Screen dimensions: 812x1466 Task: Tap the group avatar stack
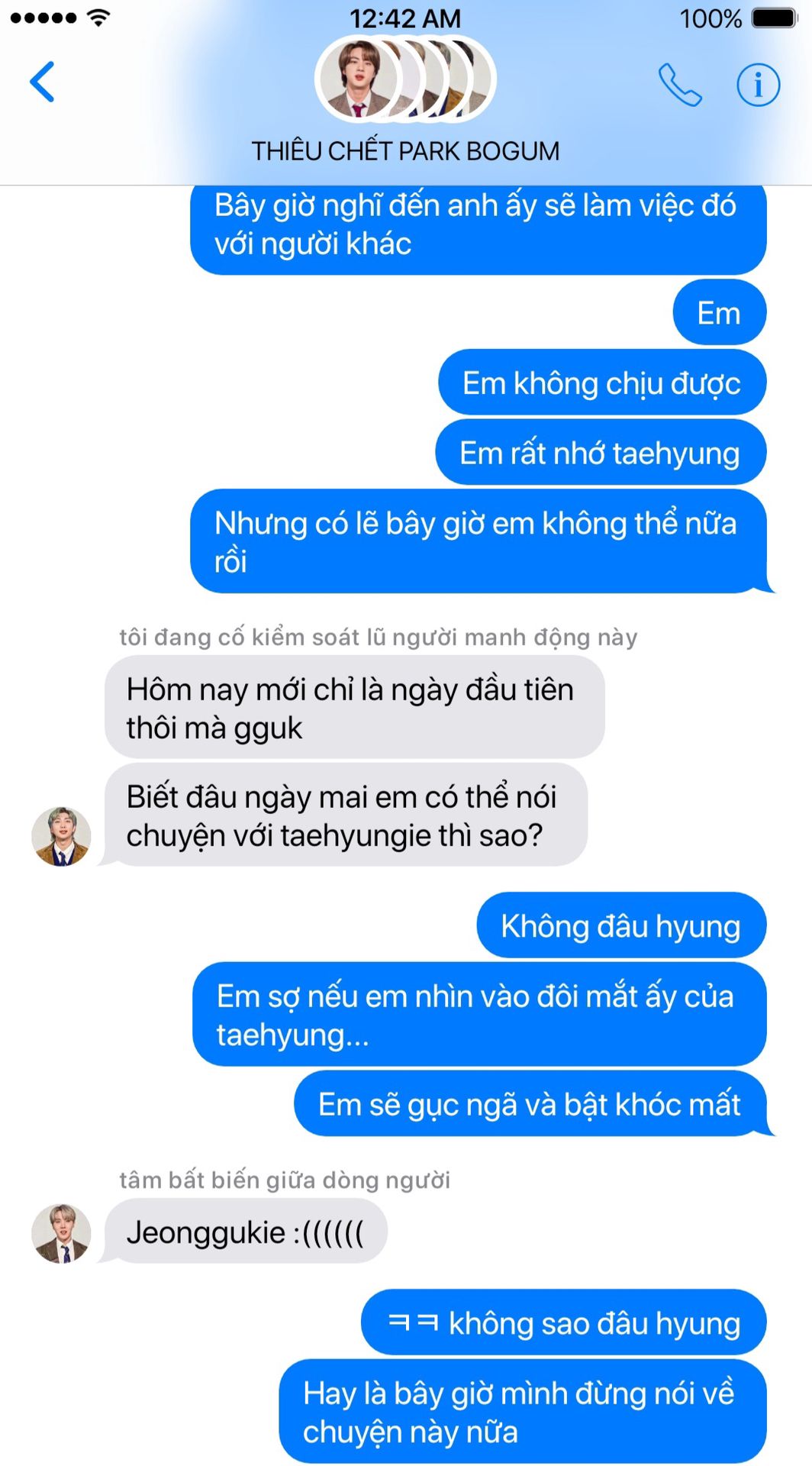405,79
